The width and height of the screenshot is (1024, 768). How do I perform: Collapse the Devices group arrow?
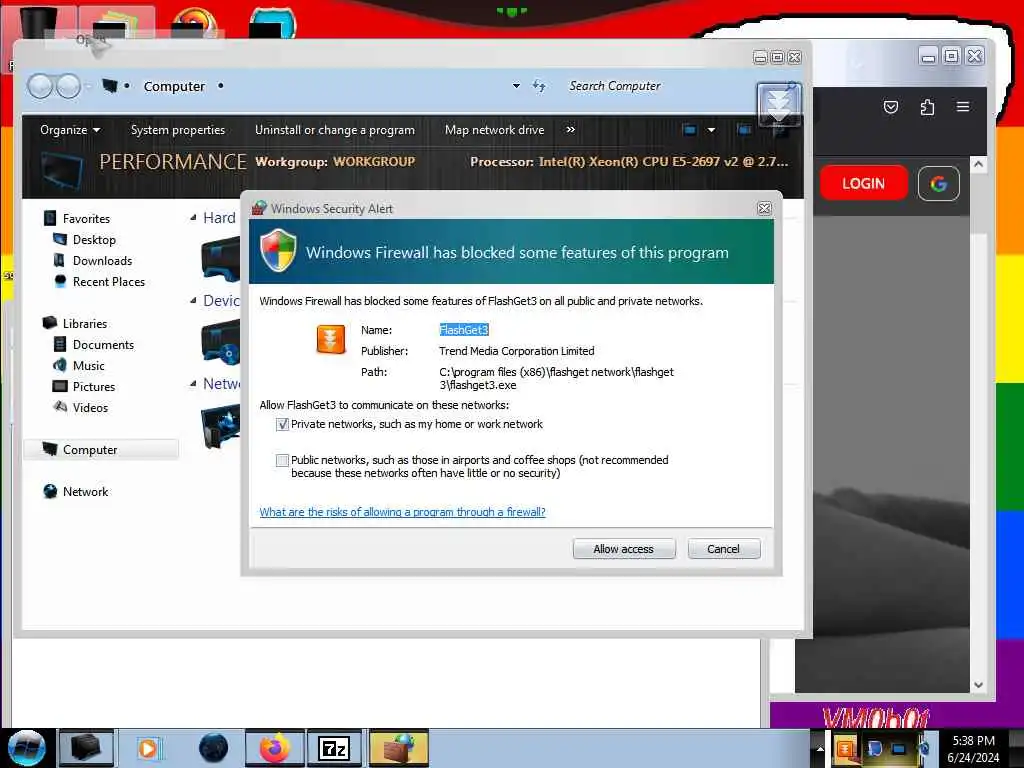pos(193,300)
